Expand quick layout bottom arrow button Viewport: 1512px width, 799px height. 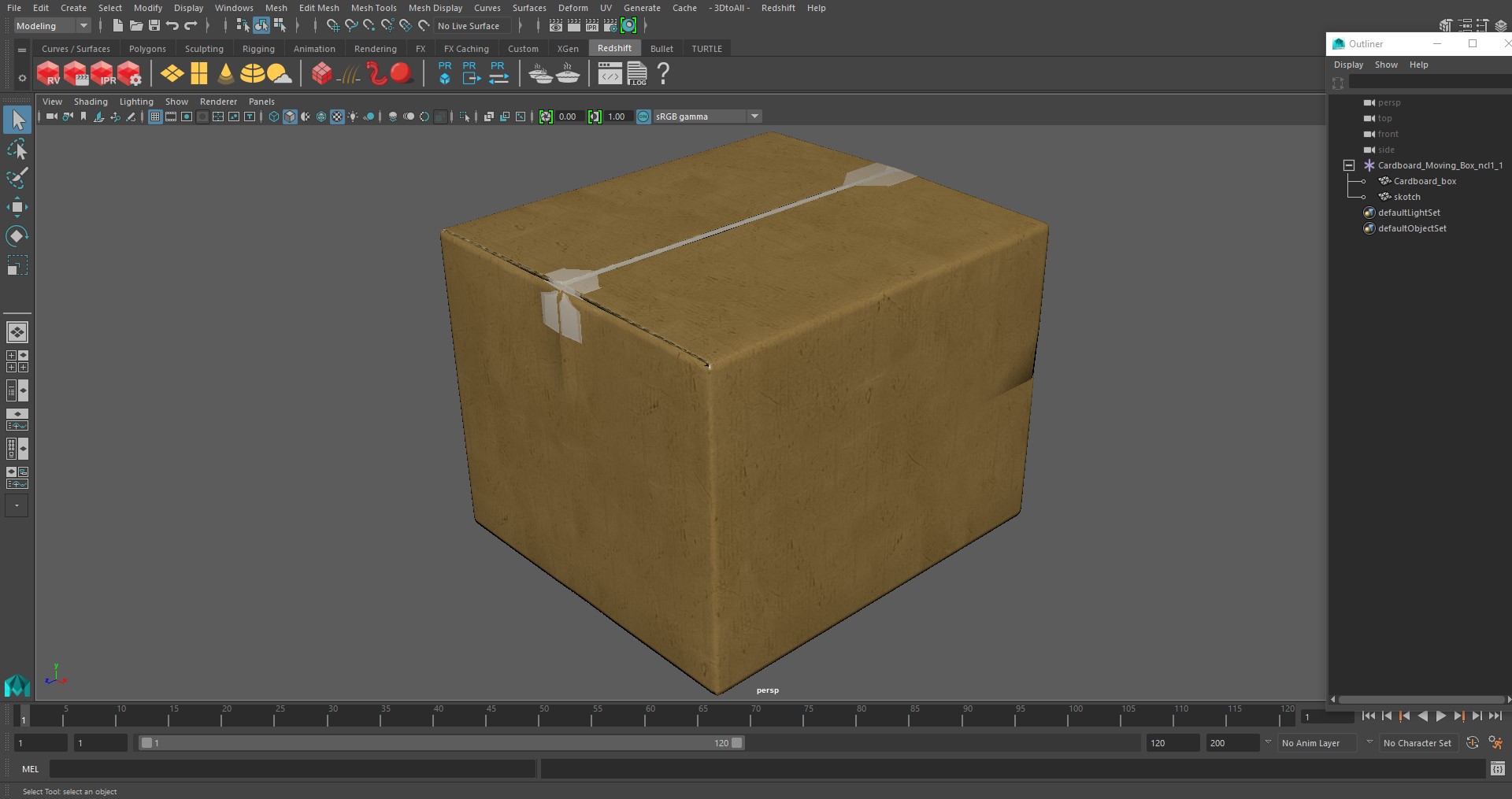(x=17, y=505)
